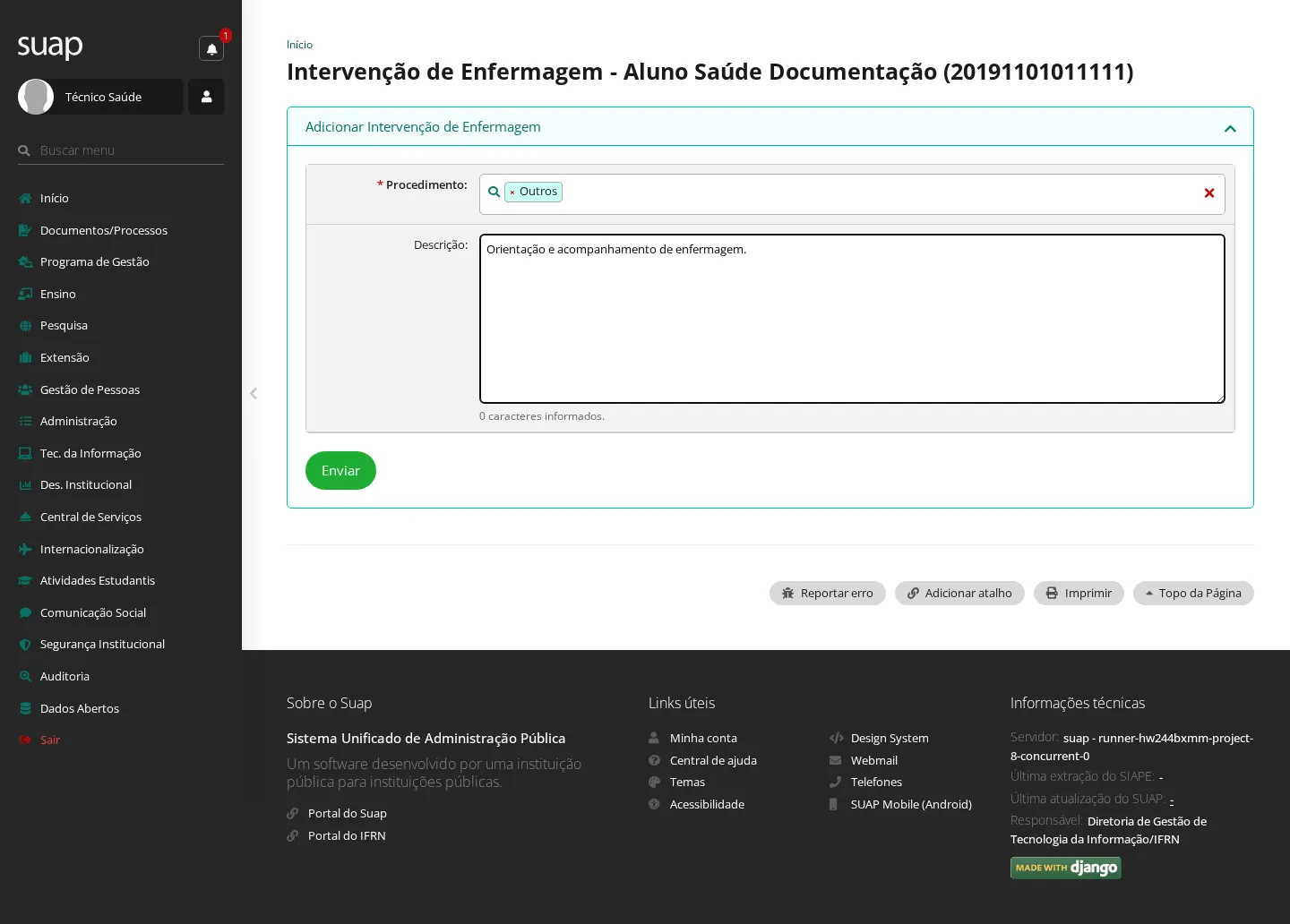Go to the Topo da Página
Viewport: 1290px width, 924px height.
click(x=1193, y=594)
